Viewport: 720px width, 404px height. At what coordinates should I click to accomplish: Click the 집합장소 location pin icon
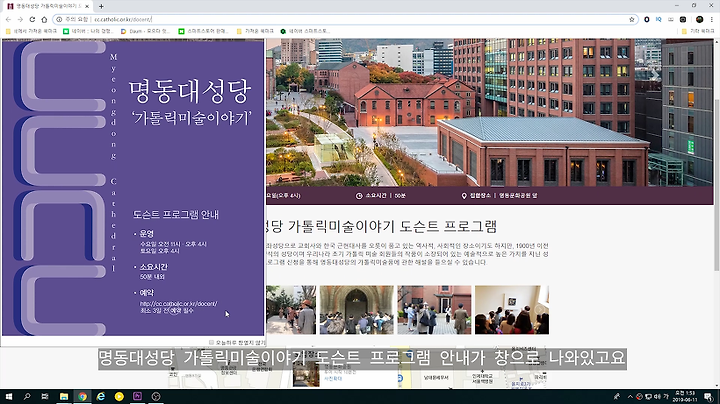tap(464, 196)
